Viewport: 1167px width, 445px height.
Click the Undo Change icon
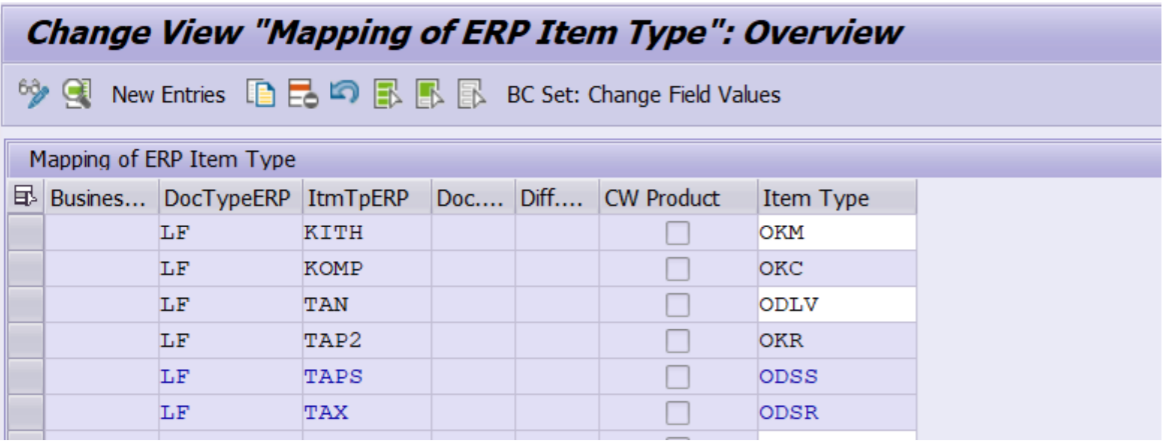tap(343, 95)
